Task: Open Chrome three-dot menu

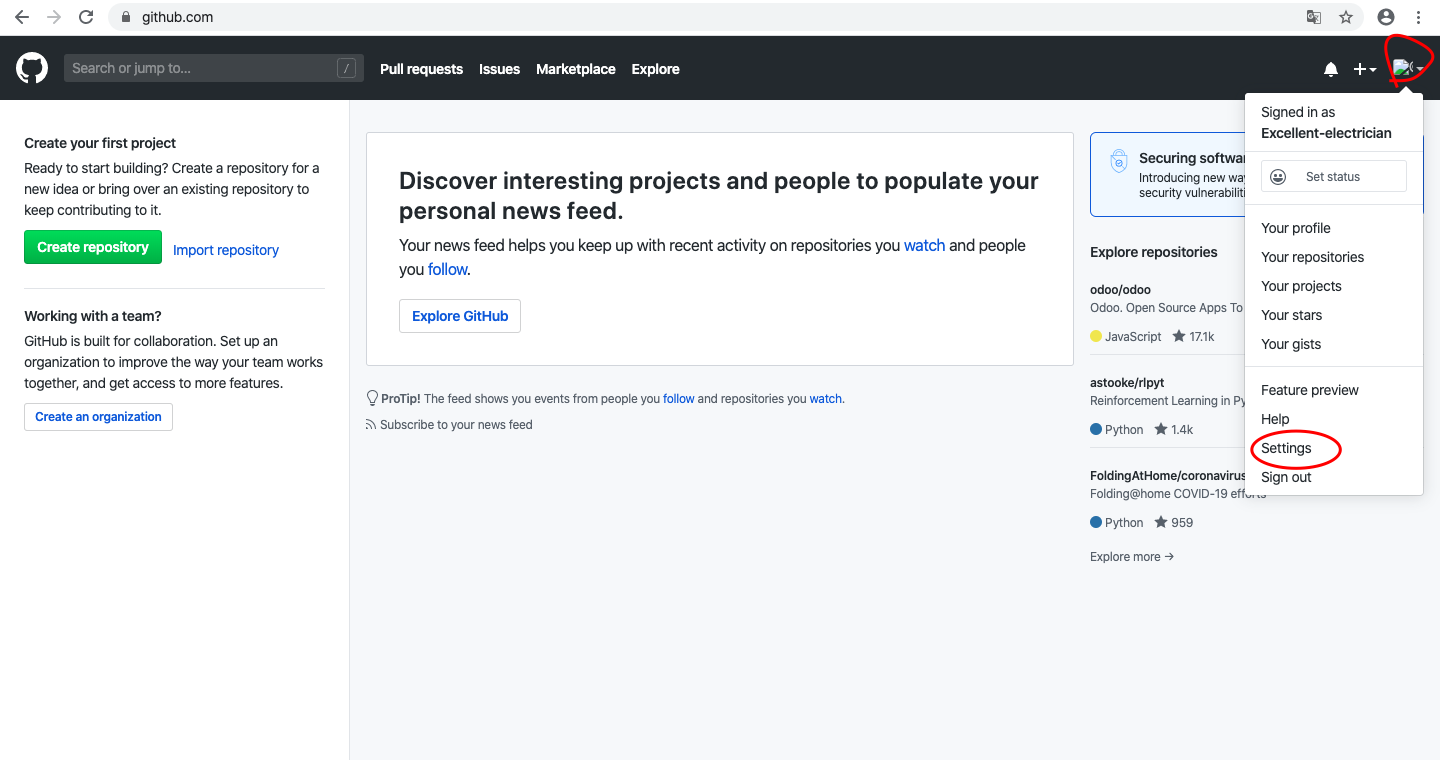Action: click(x=1418, y=17)
